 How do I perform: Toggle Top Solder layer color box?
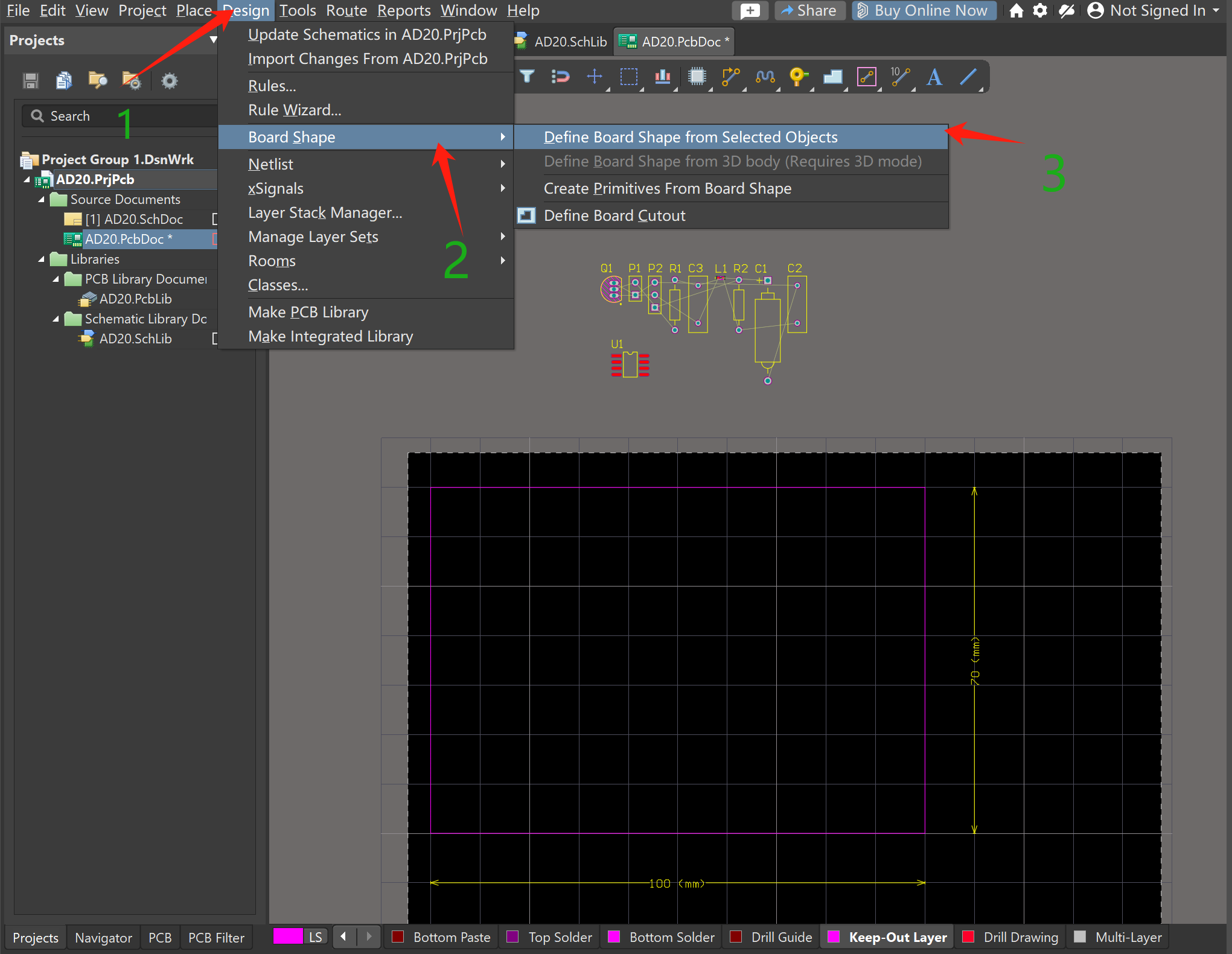512,937
